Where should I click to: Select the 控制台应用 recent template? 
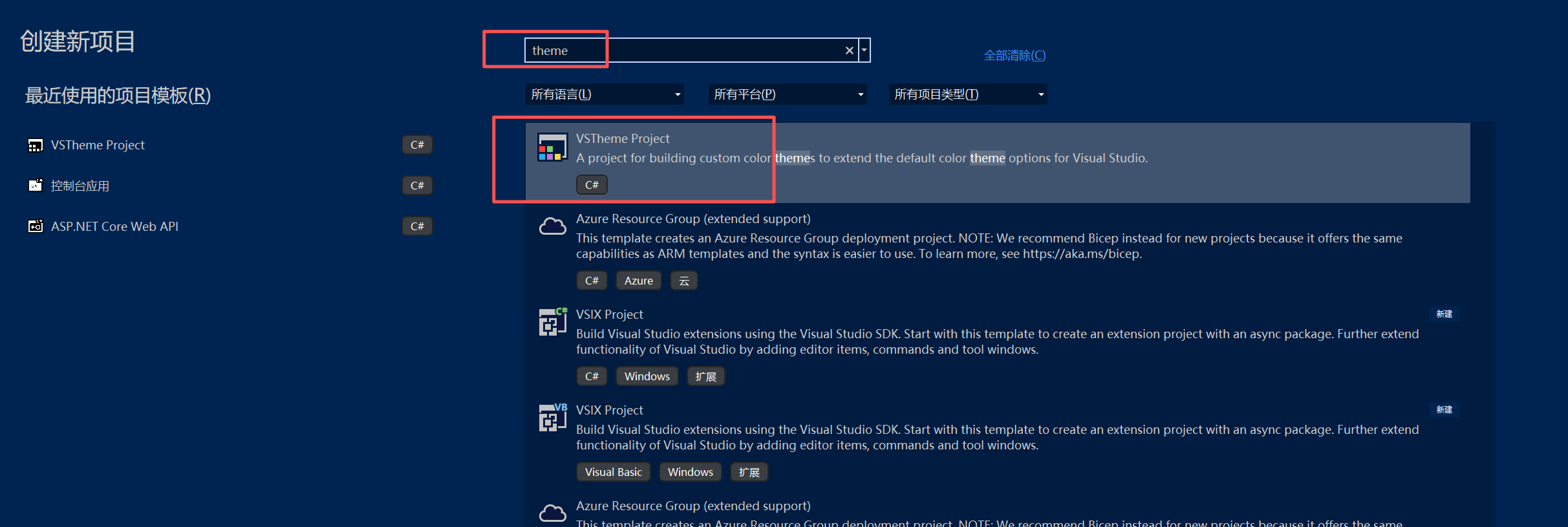pos(230,186)
